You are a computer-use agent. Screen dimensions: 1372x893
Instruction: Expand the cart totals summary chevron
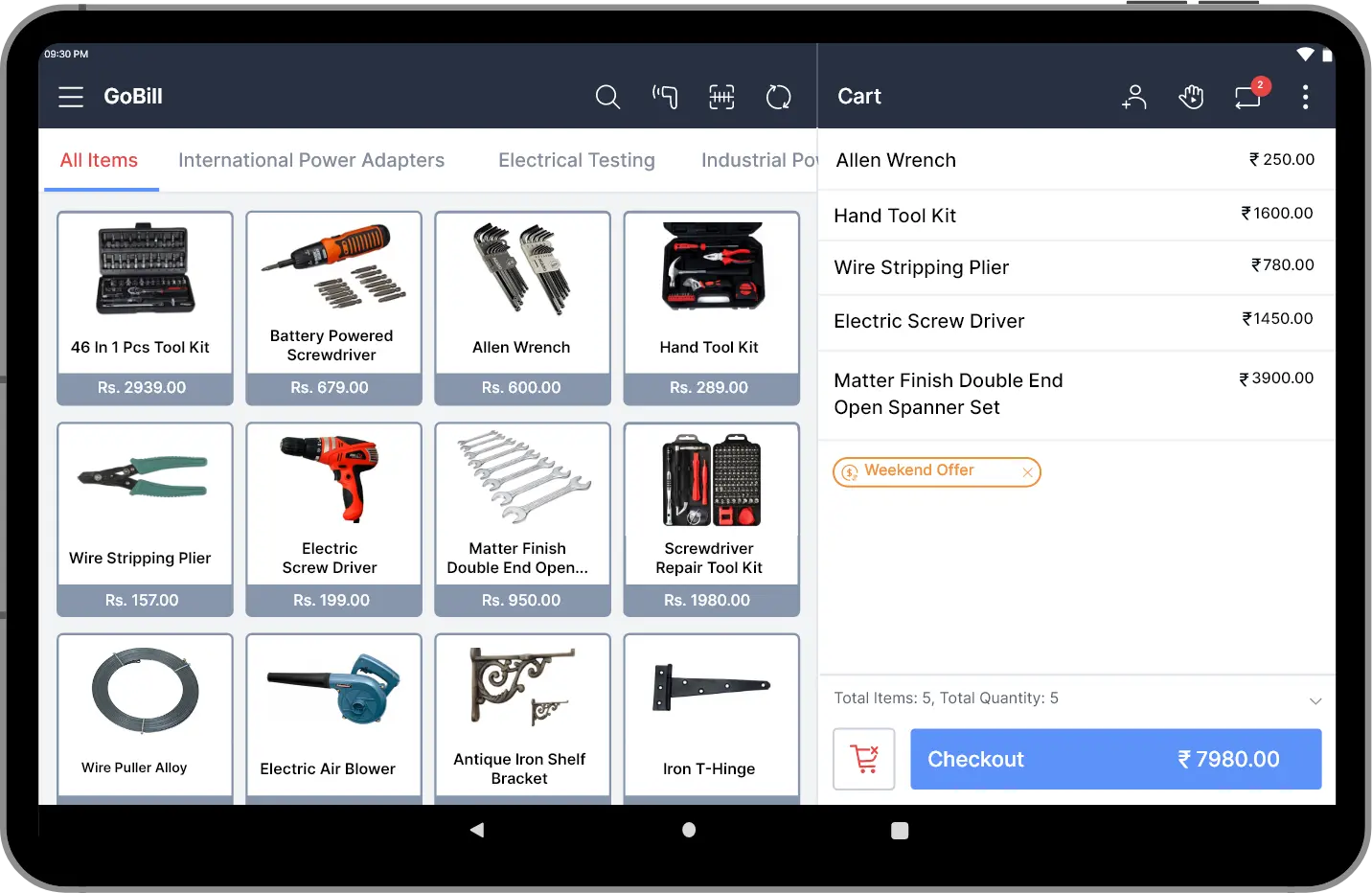point(1314,700)
